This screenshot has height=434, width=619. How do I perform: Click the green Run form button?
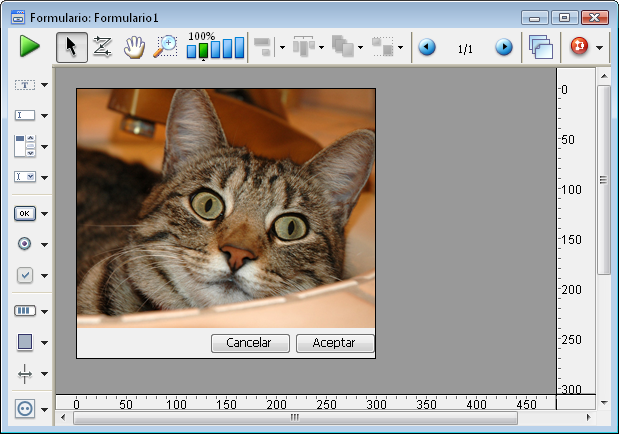[29, 47]
